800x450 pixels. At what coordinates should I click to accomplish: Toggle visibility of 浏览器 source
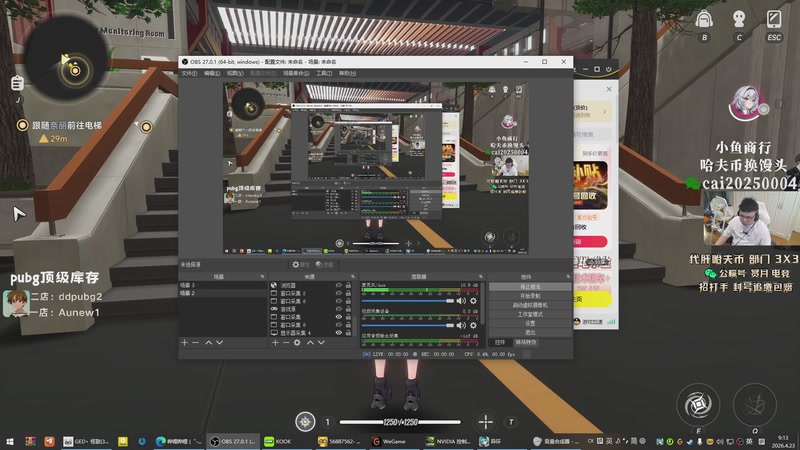338,285
